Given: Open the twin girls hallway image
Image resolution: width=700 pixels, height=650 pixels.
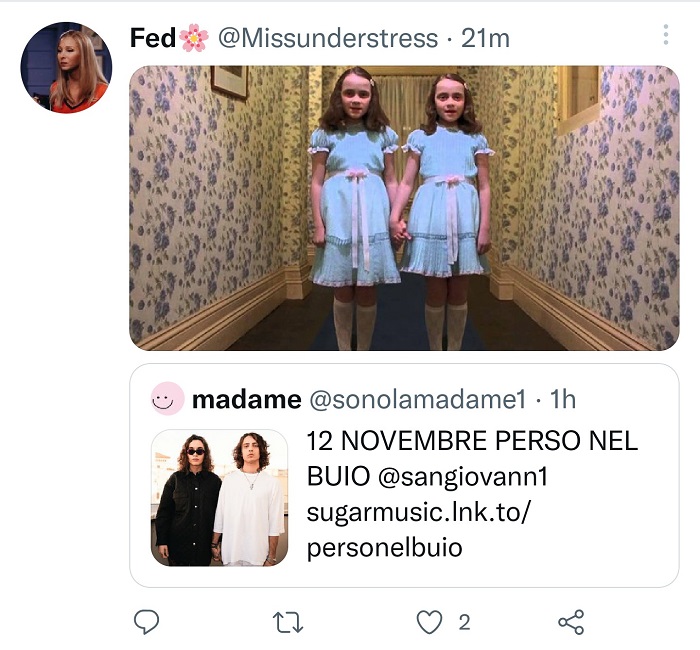Looking at the screenshot, I should point(404,208).
